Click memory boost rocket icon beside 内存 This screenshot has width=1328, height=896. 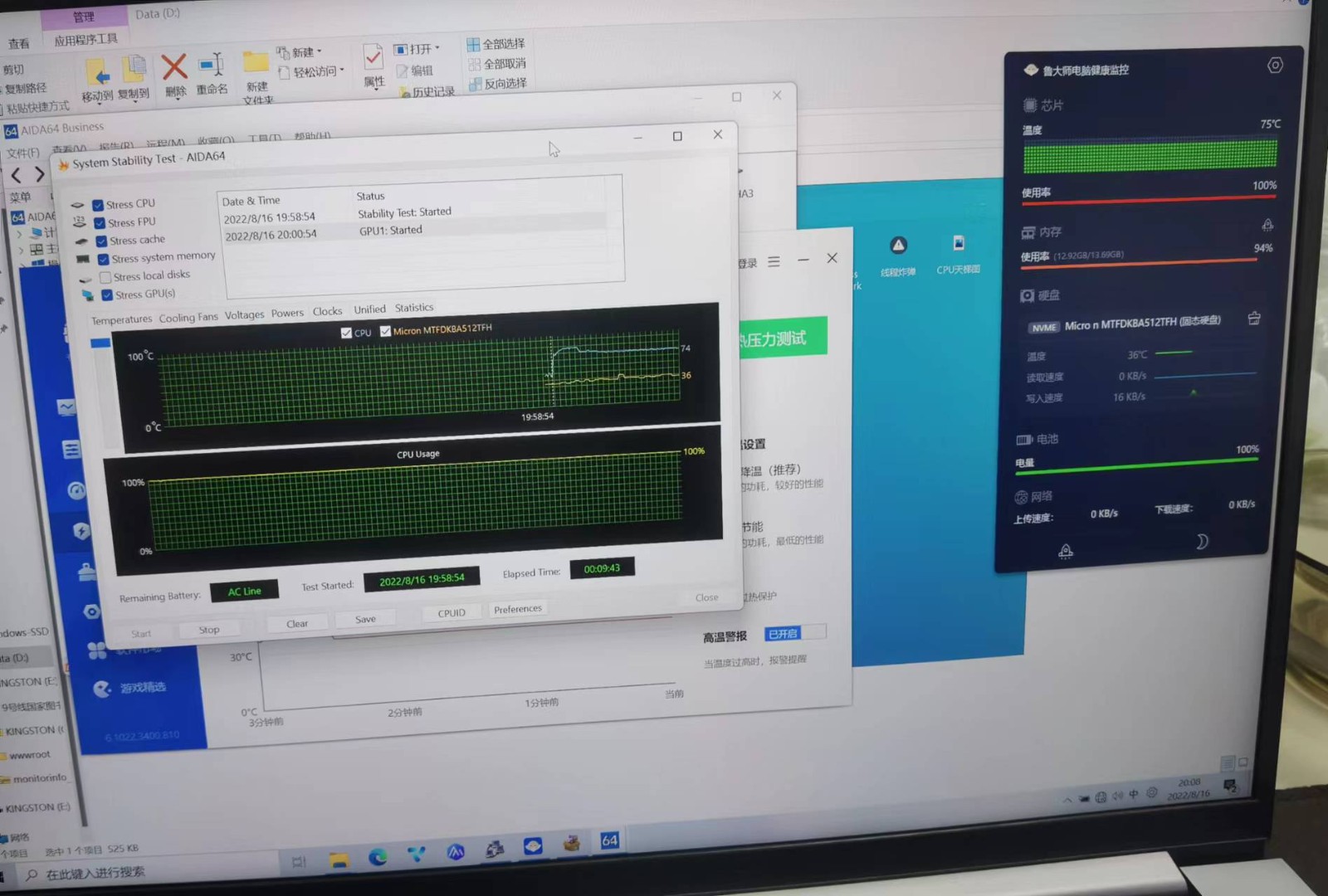[1267, 225]
